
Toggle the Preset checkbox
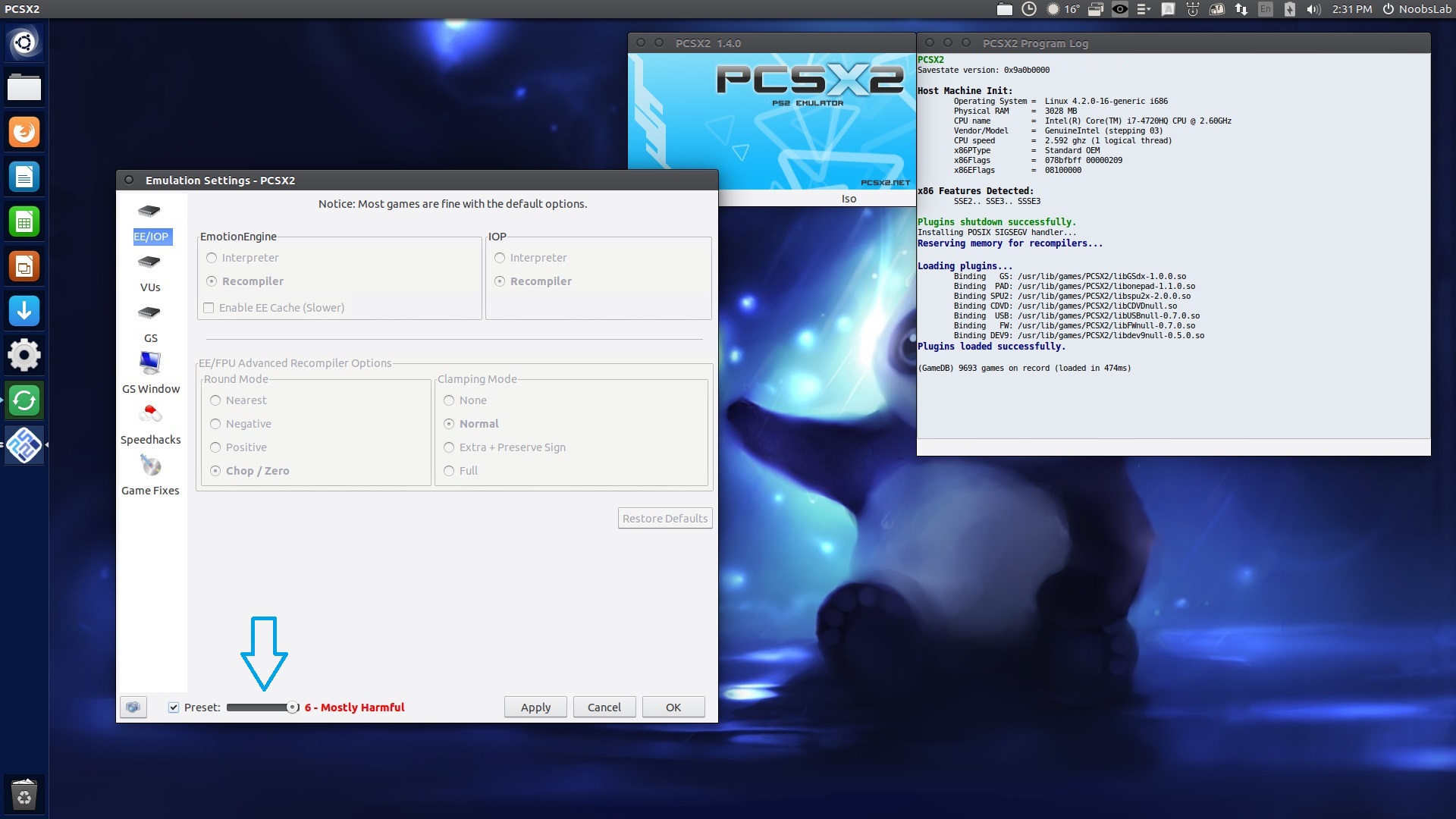click(x=174, y=708)
